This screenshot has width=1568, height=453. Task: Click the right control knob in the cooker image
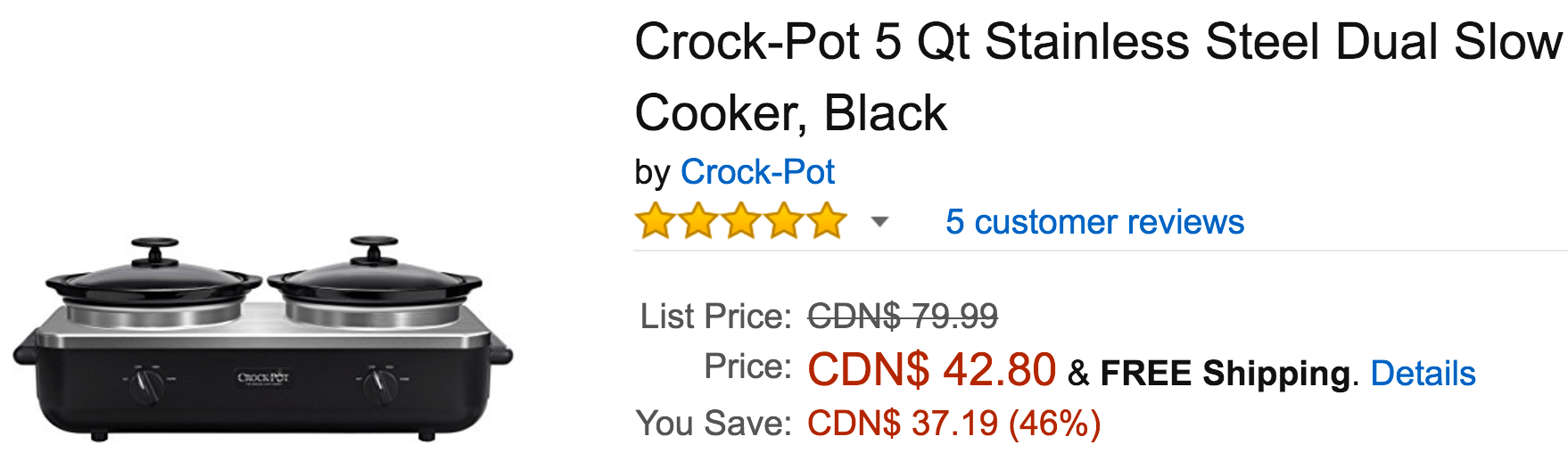tap(381, 382)
